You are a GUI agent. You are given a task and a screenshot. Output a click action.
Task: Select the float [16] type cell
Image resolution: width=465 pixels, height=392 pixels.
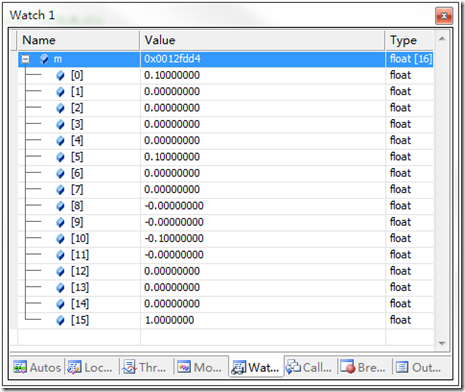(410, 59)
